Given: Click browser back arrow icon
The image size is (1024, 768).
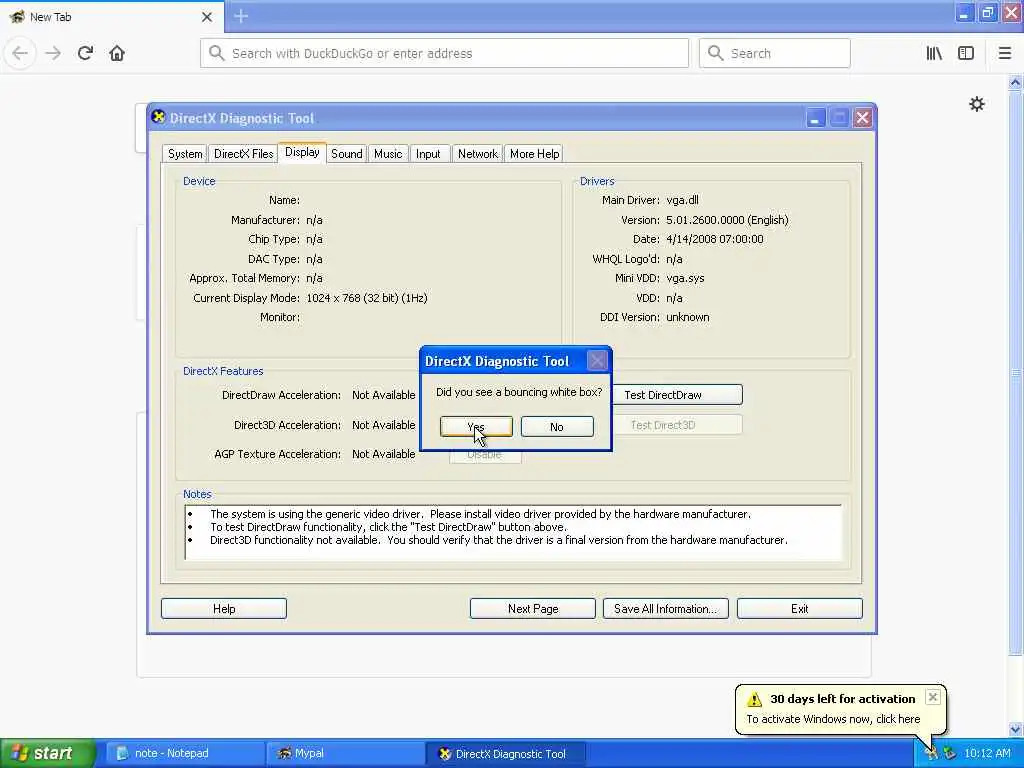Looking at the screenshot, I should coord(20,53).
